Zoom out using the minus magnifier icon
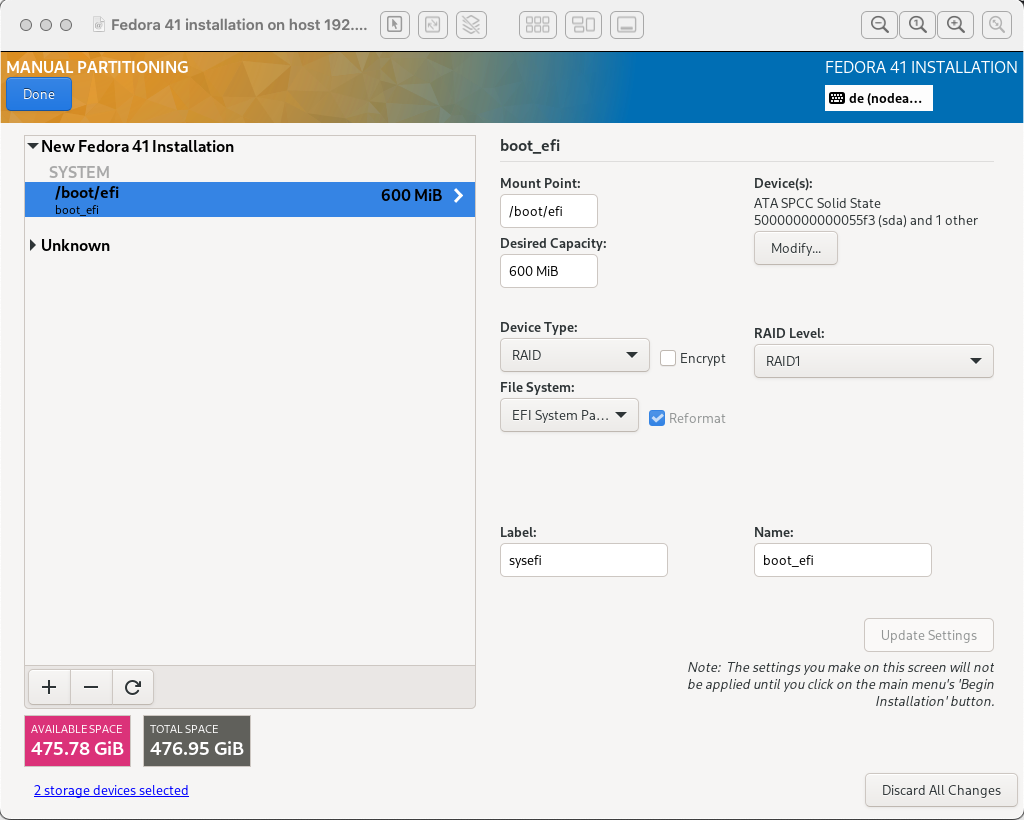 click(x=879, y=25)
